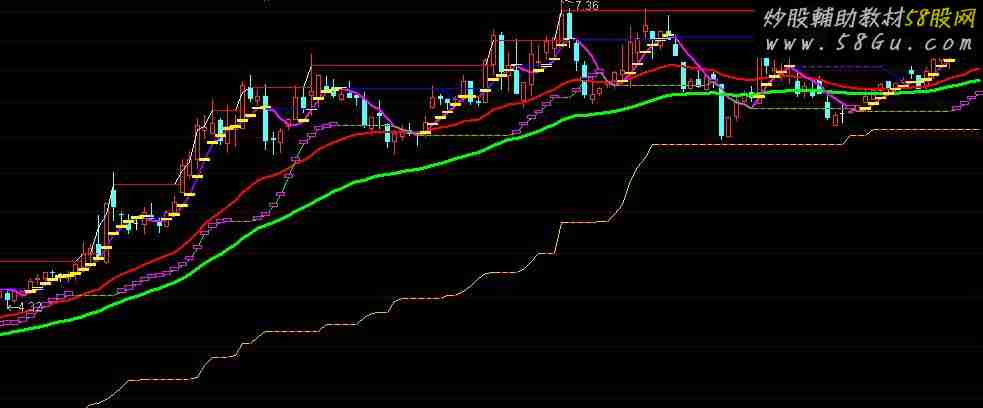
Task: Click the "4.22" low price label
Action: pos(29,306)
